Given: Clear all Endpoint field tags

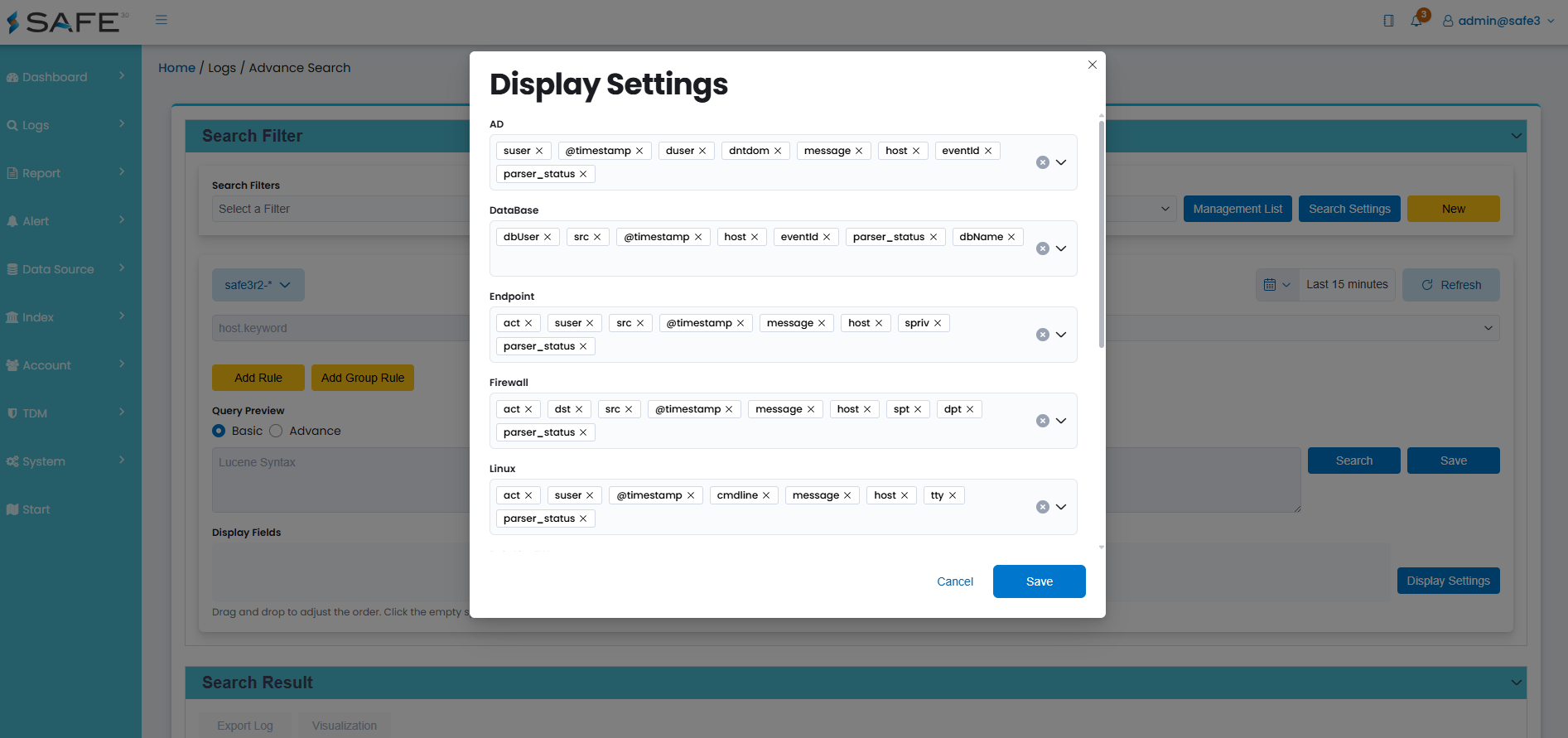Looking at the screenshot, I should pyautogui.click(x=1043, y=335).
